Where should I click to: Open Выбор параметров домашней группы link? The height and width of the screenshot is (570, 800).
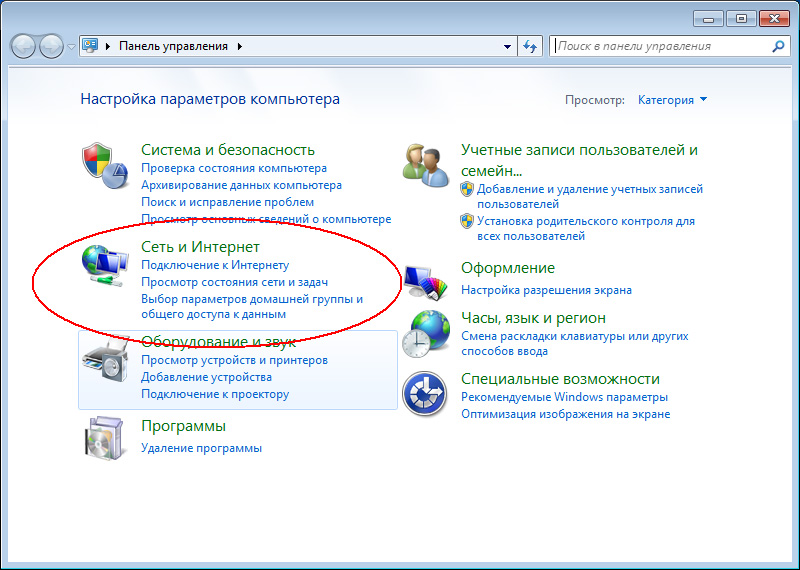(x=252, y=306)
